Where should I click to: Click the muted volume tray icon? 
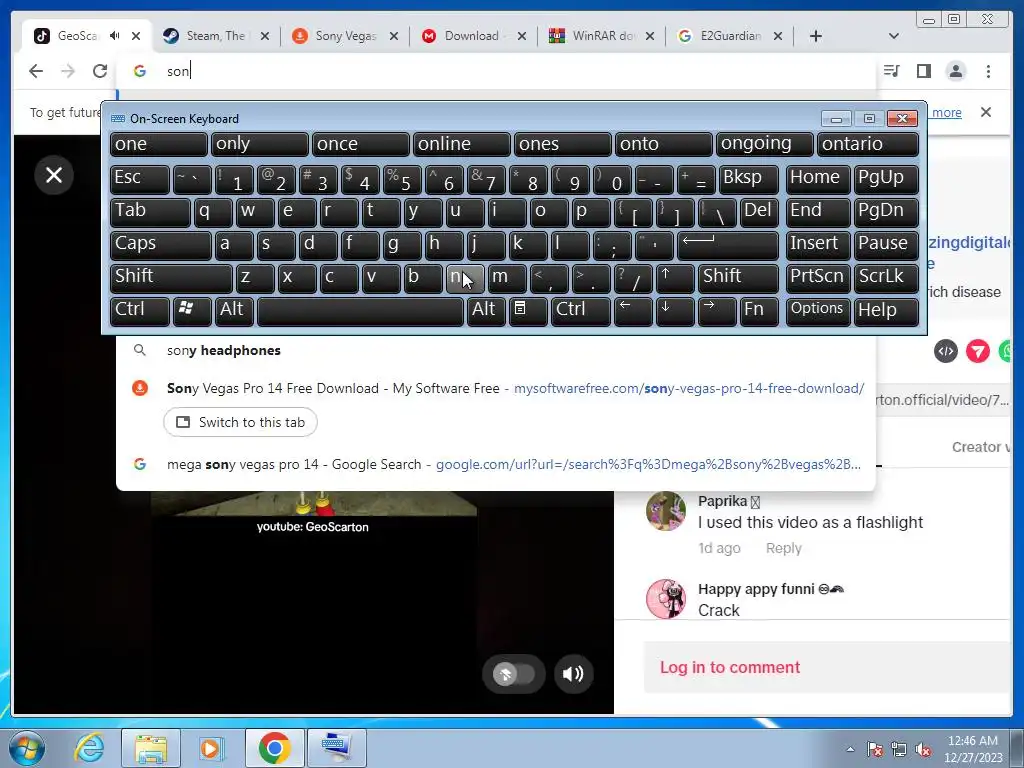[x=923, y=749]
